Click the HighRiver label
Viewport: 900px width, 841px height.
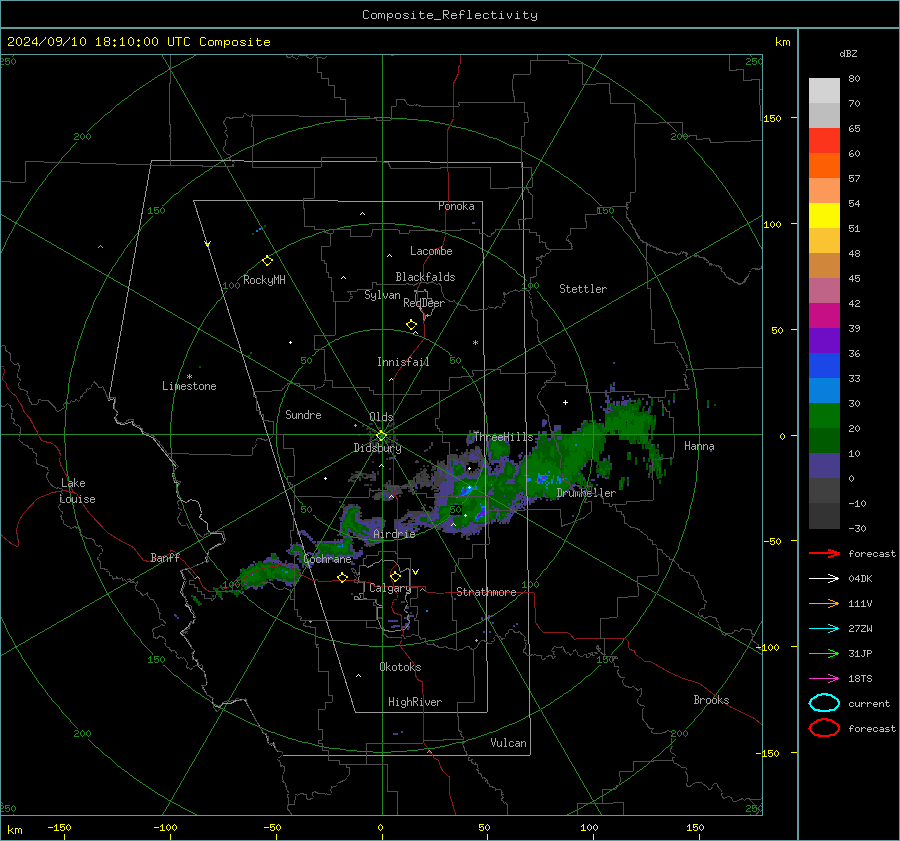click(x=415, y=702)
